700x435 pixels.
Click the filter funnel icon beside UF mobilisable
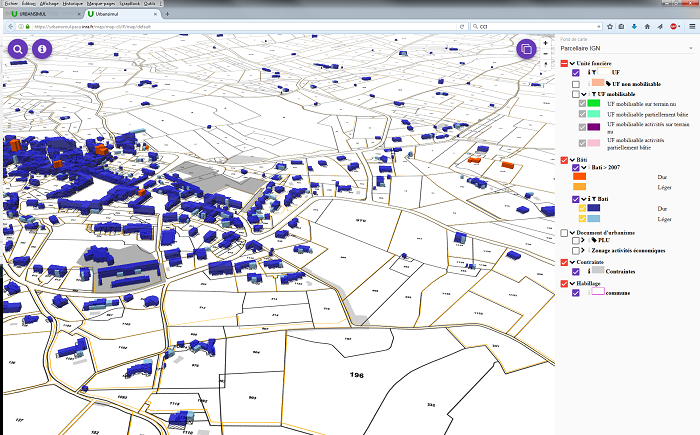594,93
